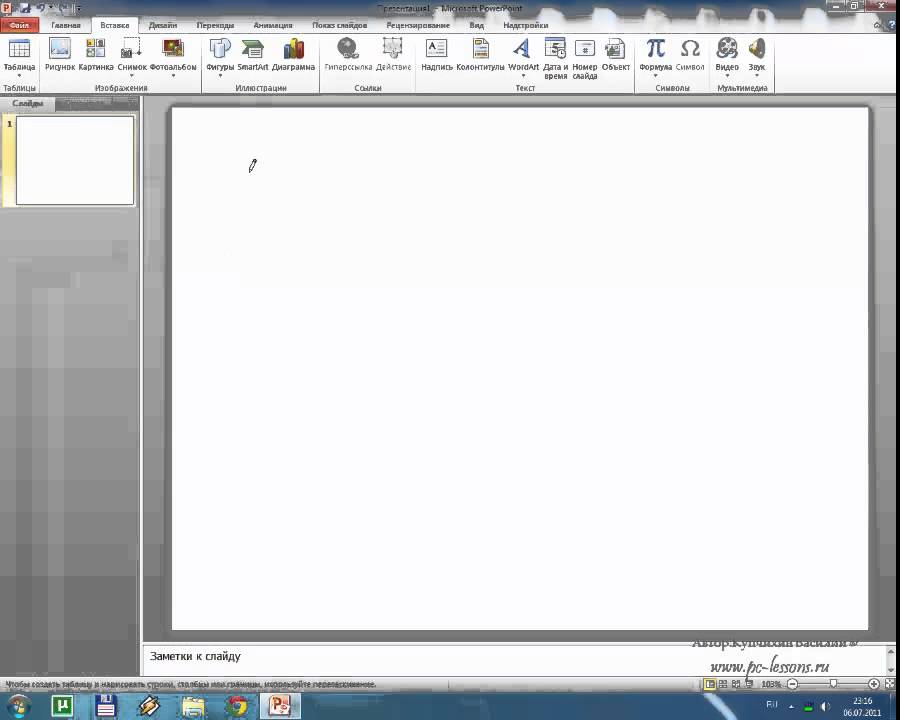This screenshot has width=900, height=720.
Task: Click the Действие action icon
Action: pos(393,48)
